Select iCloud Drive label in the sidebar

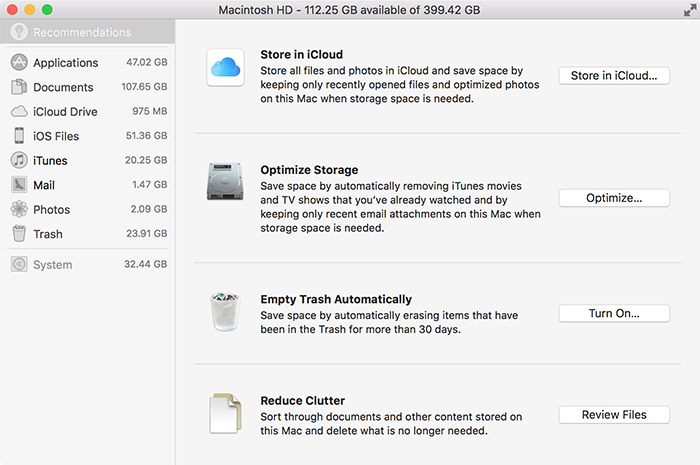coord(65,112)
